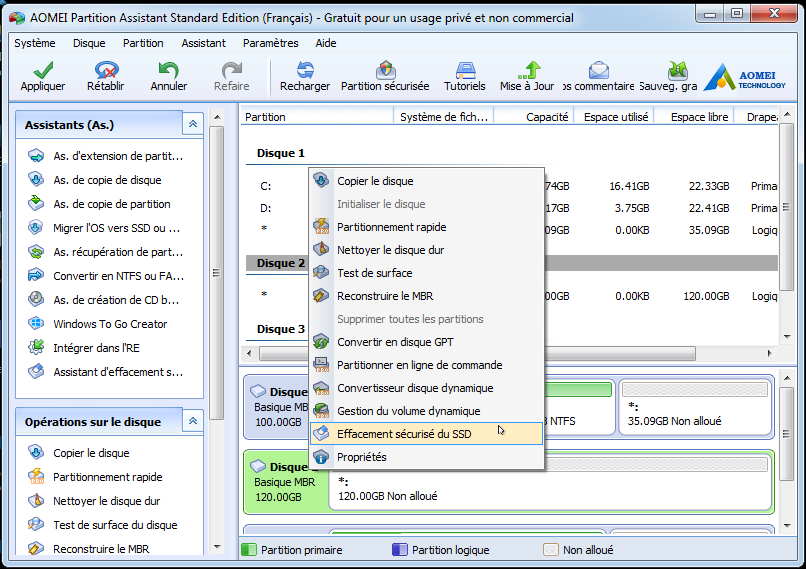Click the commentaire envelope toolbar icon
Image resolution: width=806 pixels, height=569 pixels.
click(599, 76)
